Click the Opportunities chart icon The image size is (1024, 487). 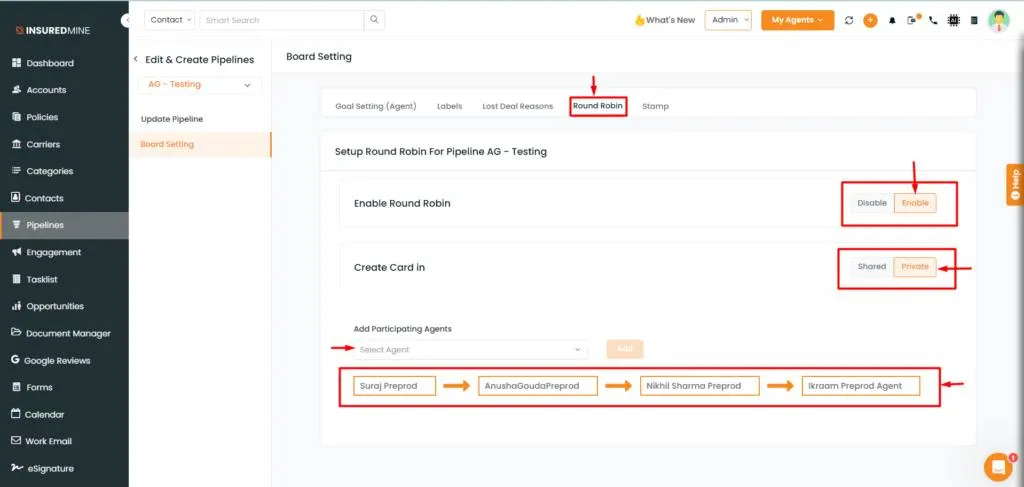point(16,306)
